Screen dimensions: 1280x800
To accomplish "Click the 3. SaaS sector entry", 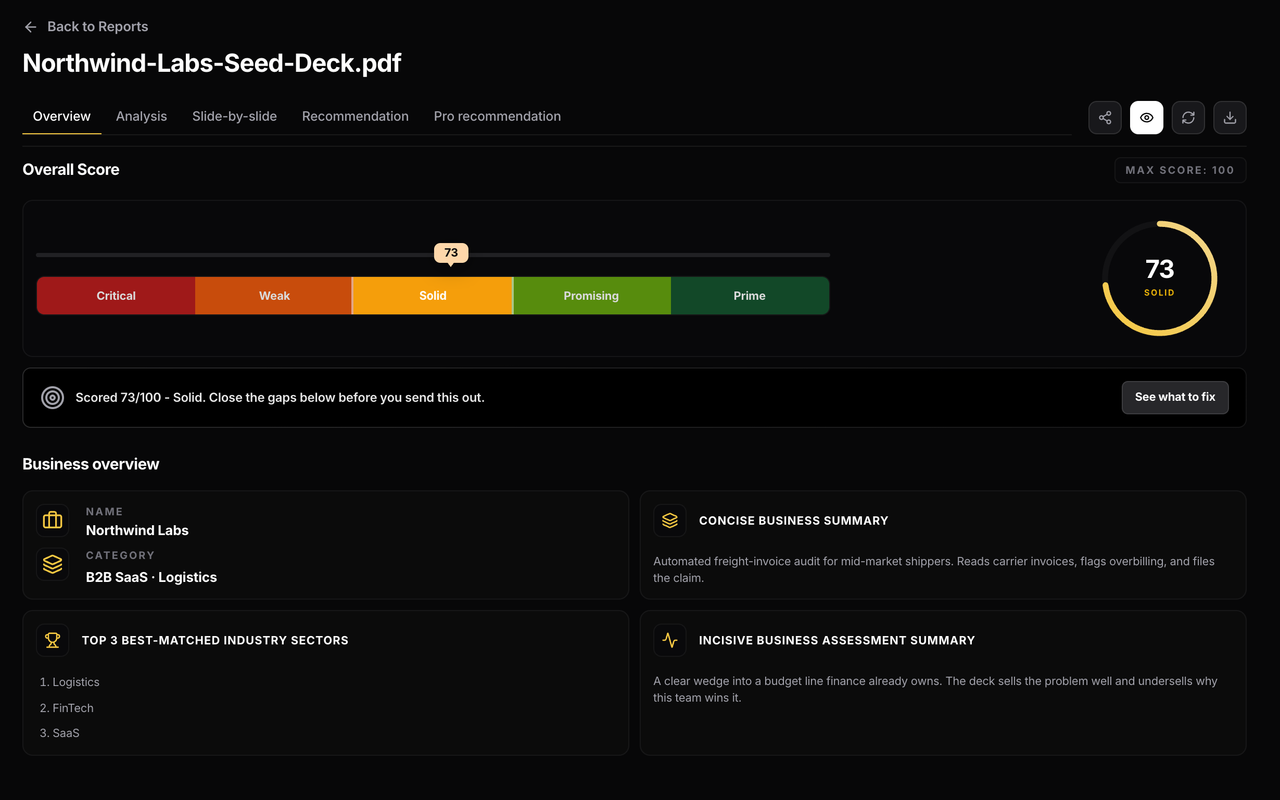I will (x=60, y=733).
